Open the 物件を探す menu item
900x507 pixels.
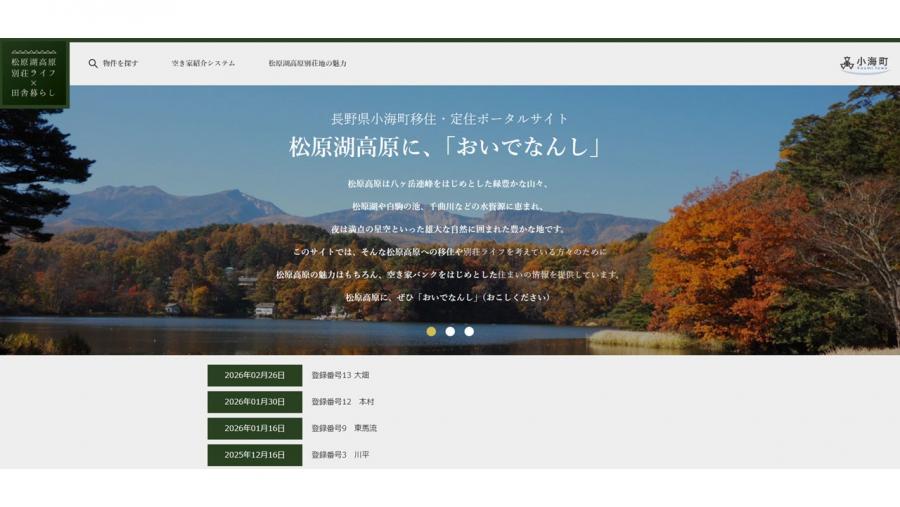121,64
